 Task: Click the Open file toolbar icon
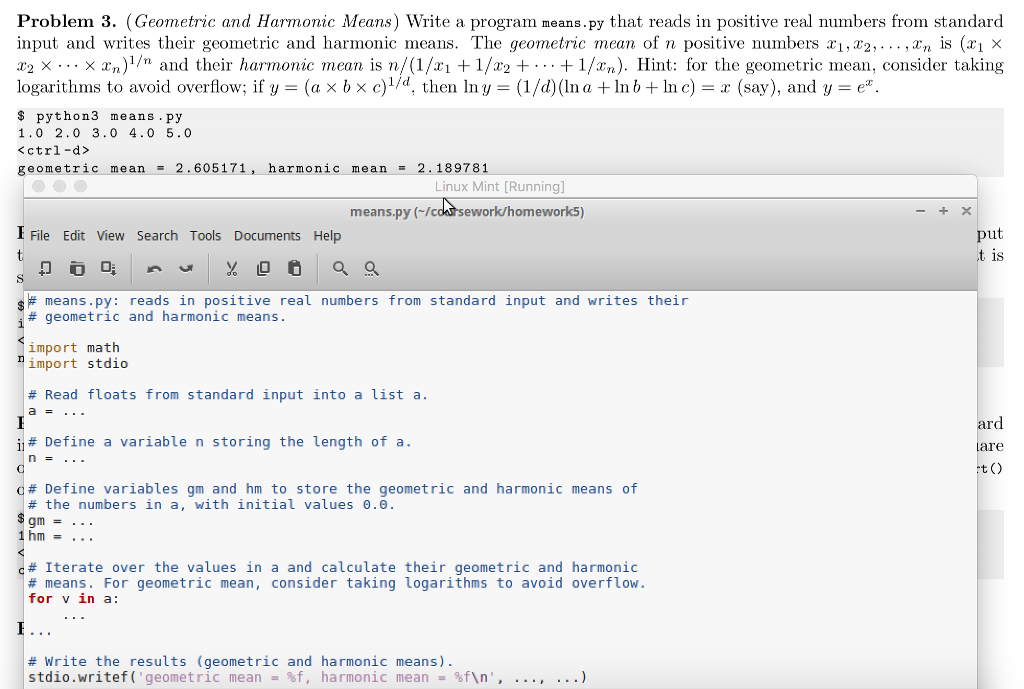point(77,268)
